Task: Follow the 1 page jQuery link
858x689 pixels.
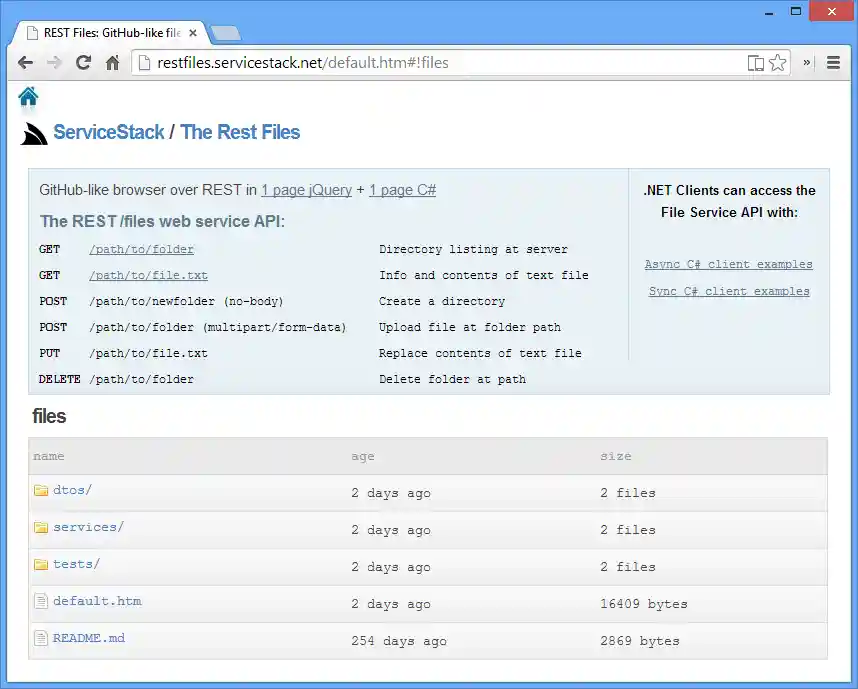Action: tap(306, 190)
